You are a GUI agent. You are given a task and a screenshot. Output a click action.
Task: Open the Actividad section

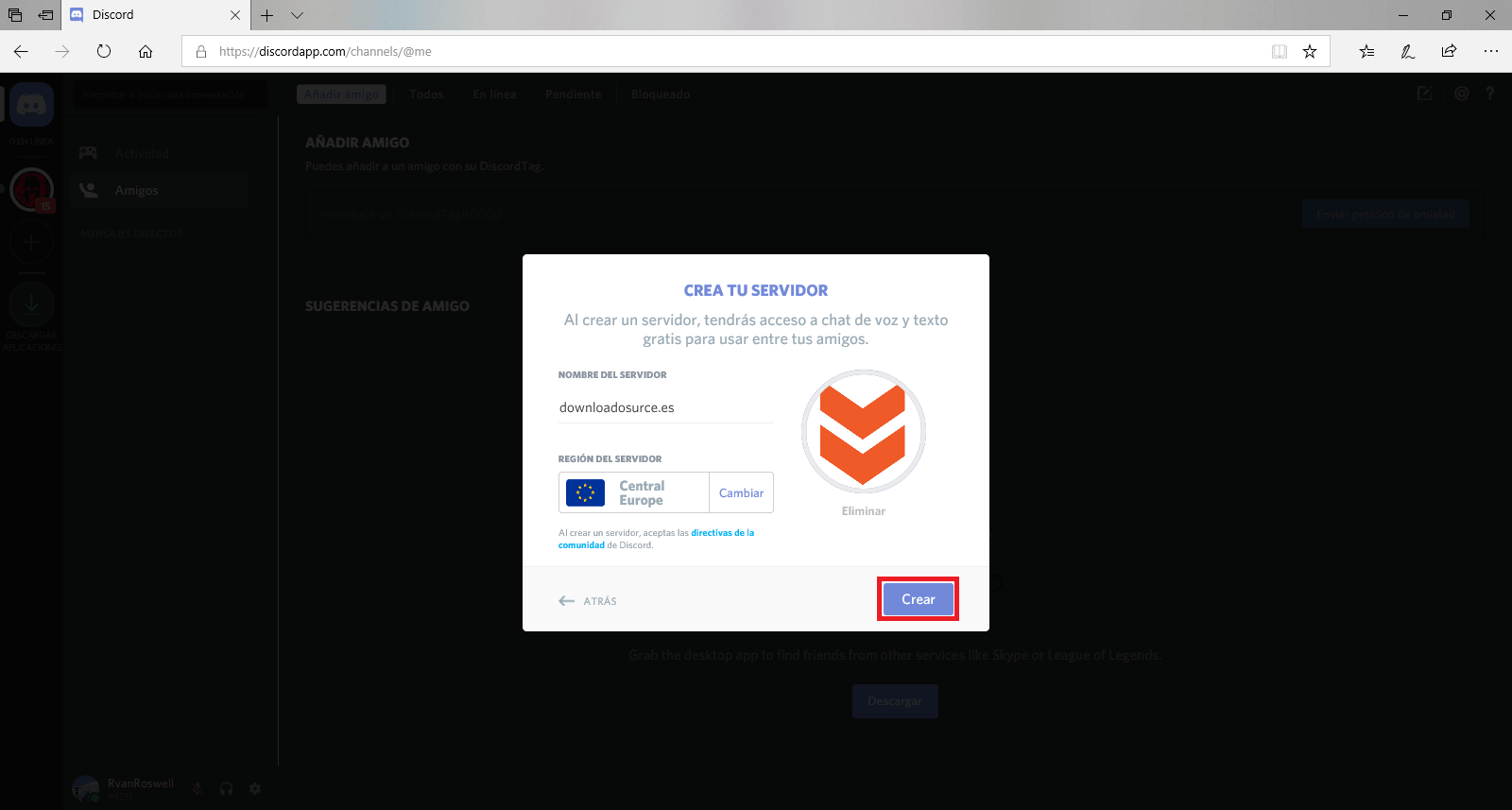click(x=159, y=153)
